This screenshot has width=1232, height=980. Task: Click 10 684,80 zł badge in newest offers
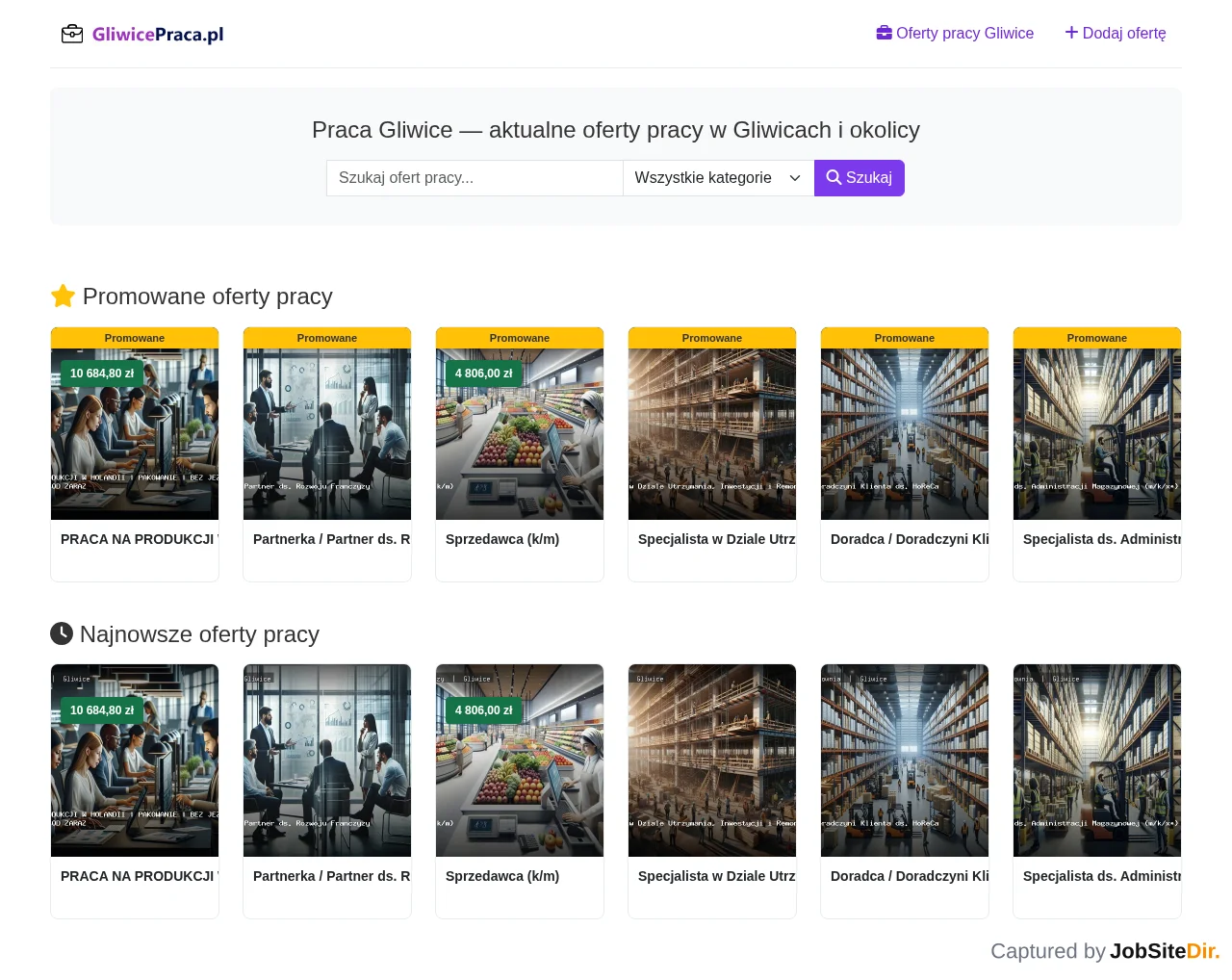coord(102,710)
